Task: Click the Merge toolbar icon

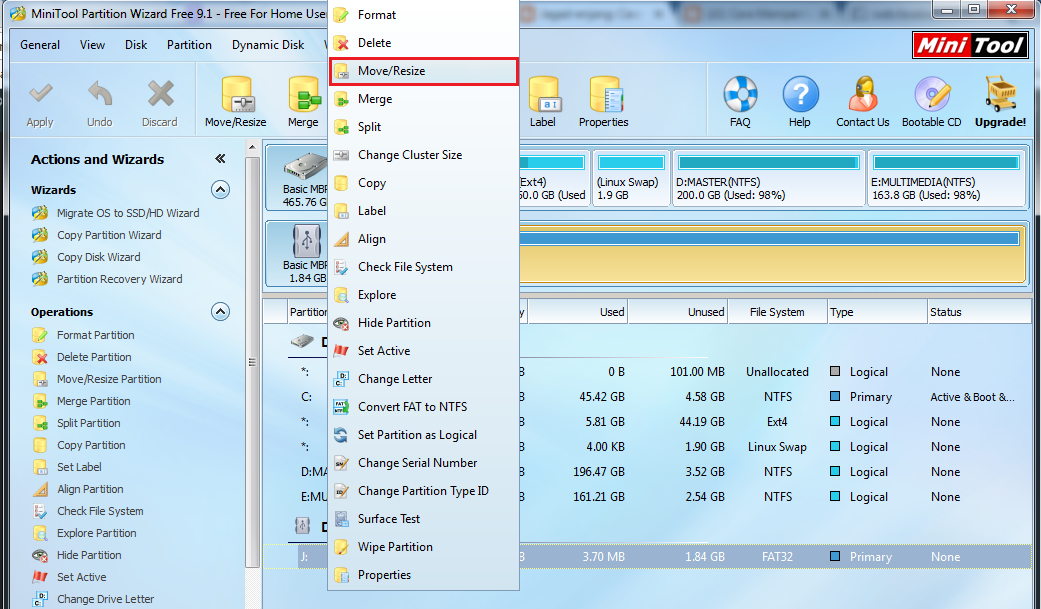Action: click(x=303, y=95)
